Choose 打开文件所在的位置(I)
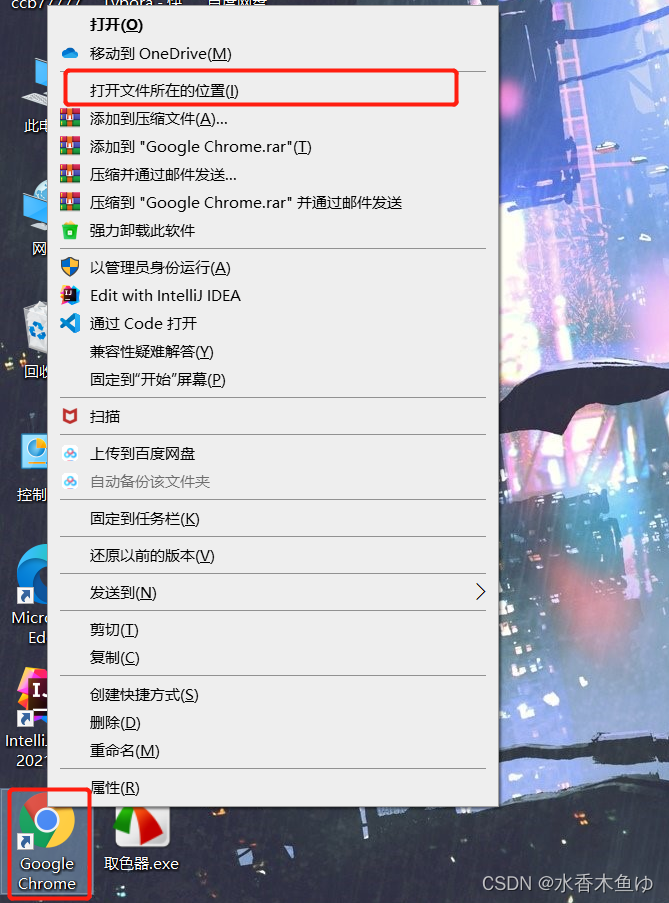Viewport: 669px width, 903px height. pyautogui.click(x=273, y=90)
